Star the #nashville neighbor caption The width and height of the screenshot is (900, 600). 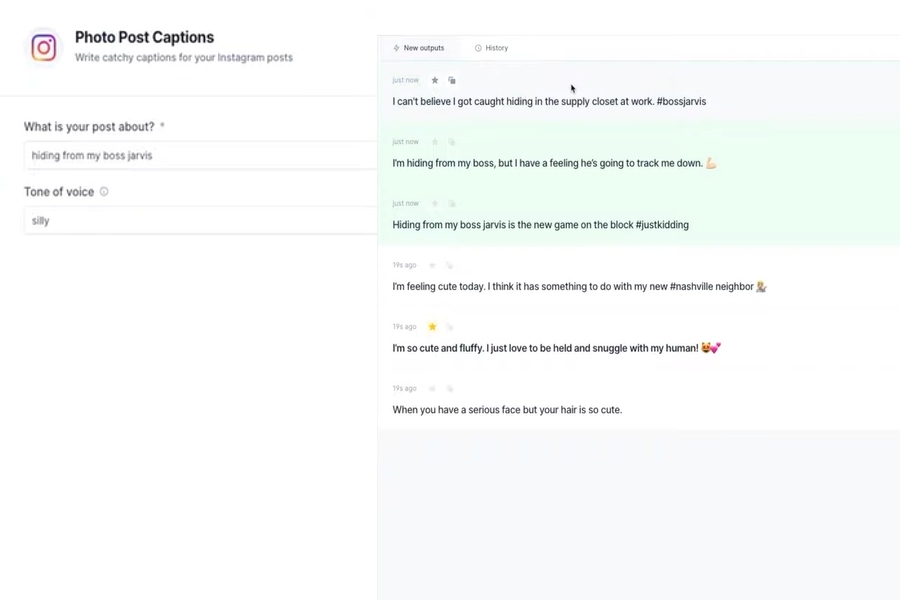433,265
